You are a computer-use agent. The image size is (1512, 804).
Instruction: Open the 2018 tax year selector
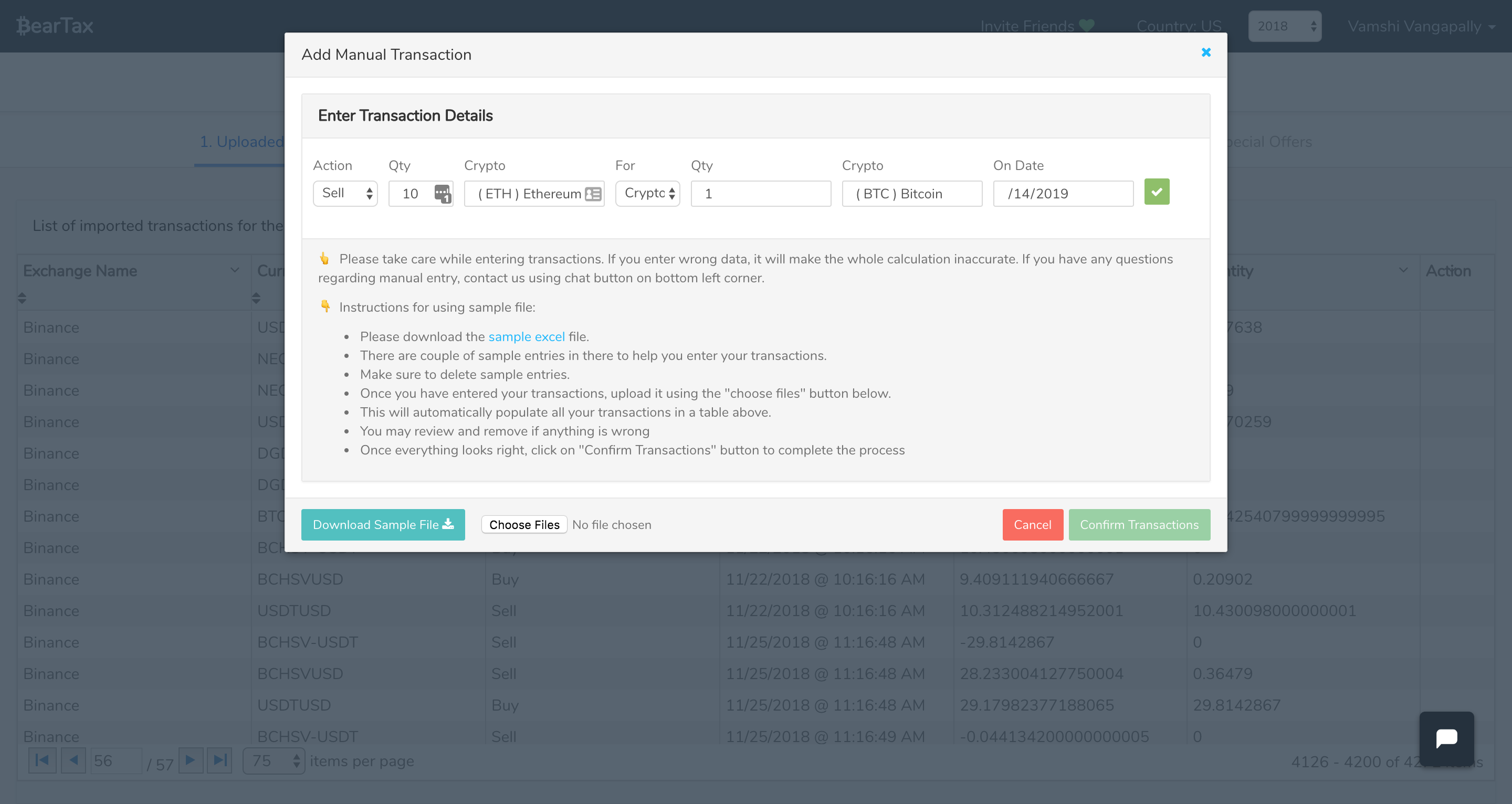pos(1284,26)
